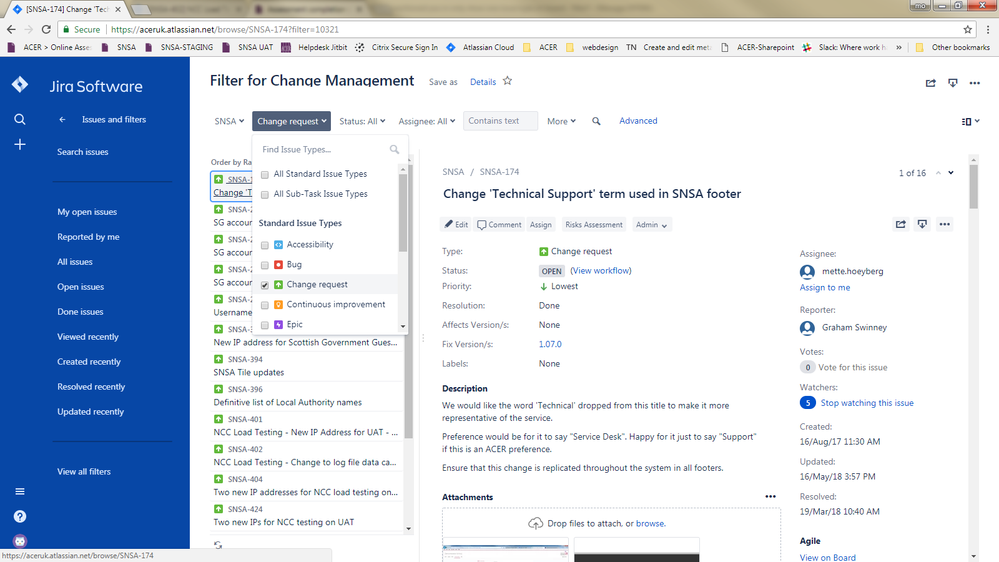Viewport: 999px width, 562px height.
Task: Open issue SNSA-394 SNSA Tile updates
Action: [x=307, y=366]
